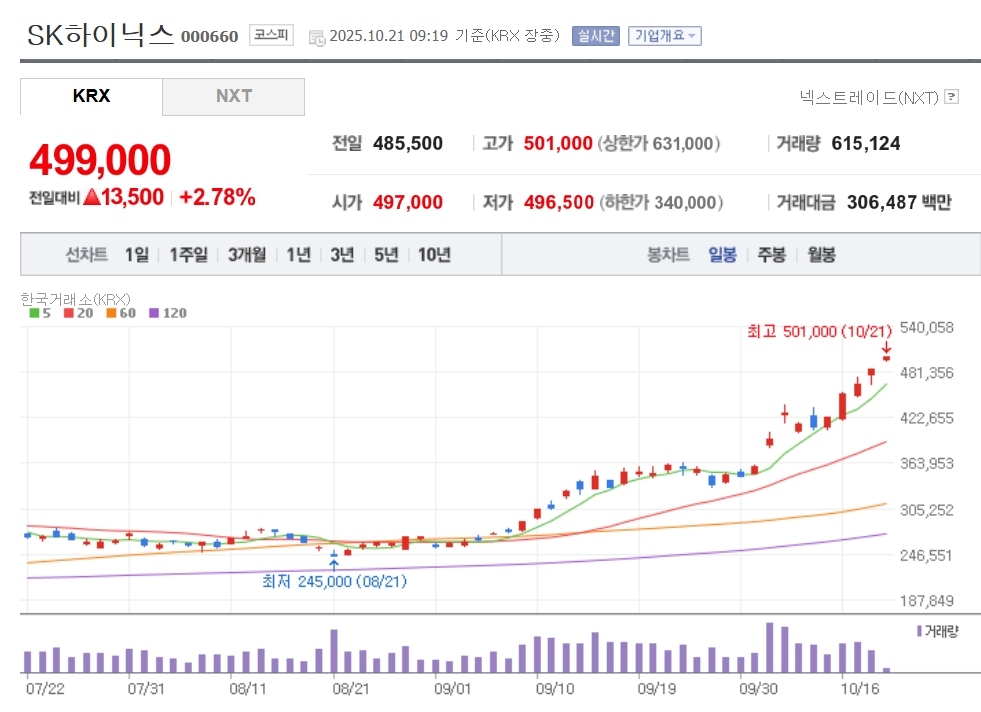Screen dimensions: 981x712
Task: Click the purple 120-day moving average swatch
Action: [153, 313]
